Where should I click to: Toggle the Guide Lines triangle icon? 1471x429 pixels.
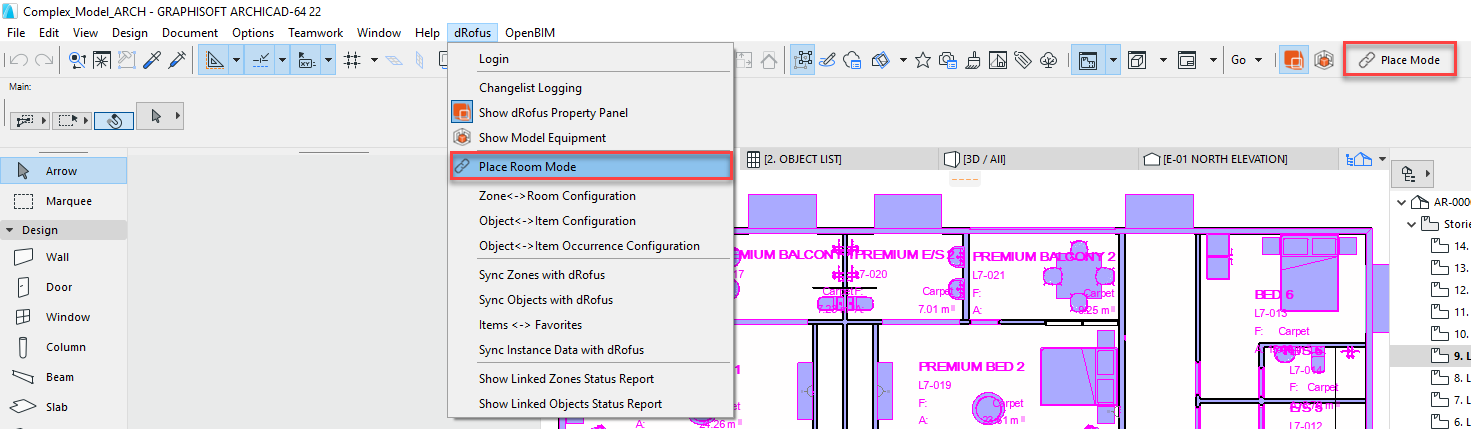(214, 60)
